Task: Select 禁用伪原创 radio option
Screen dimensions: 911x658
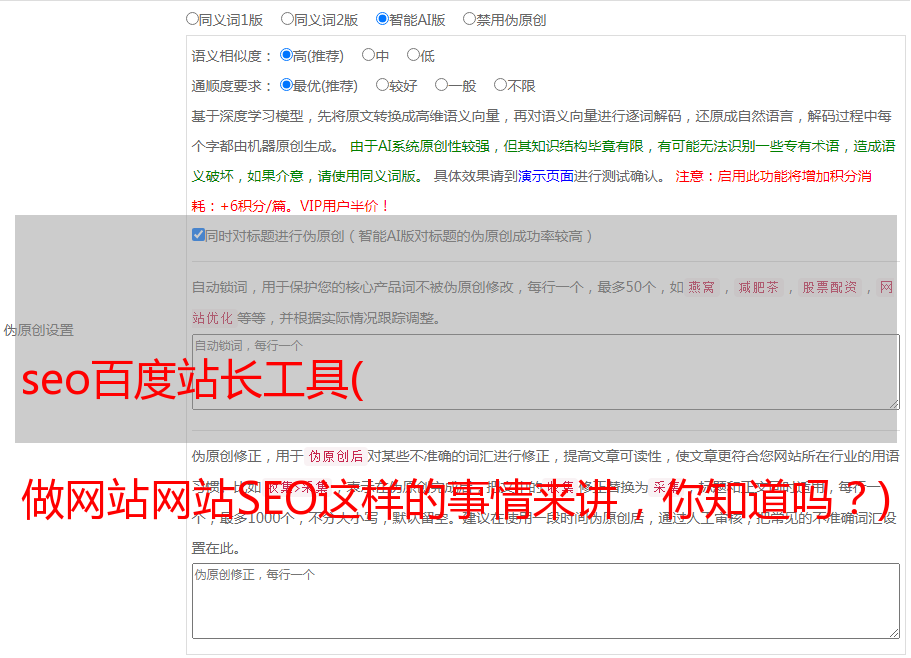Action: pos(469,19)
